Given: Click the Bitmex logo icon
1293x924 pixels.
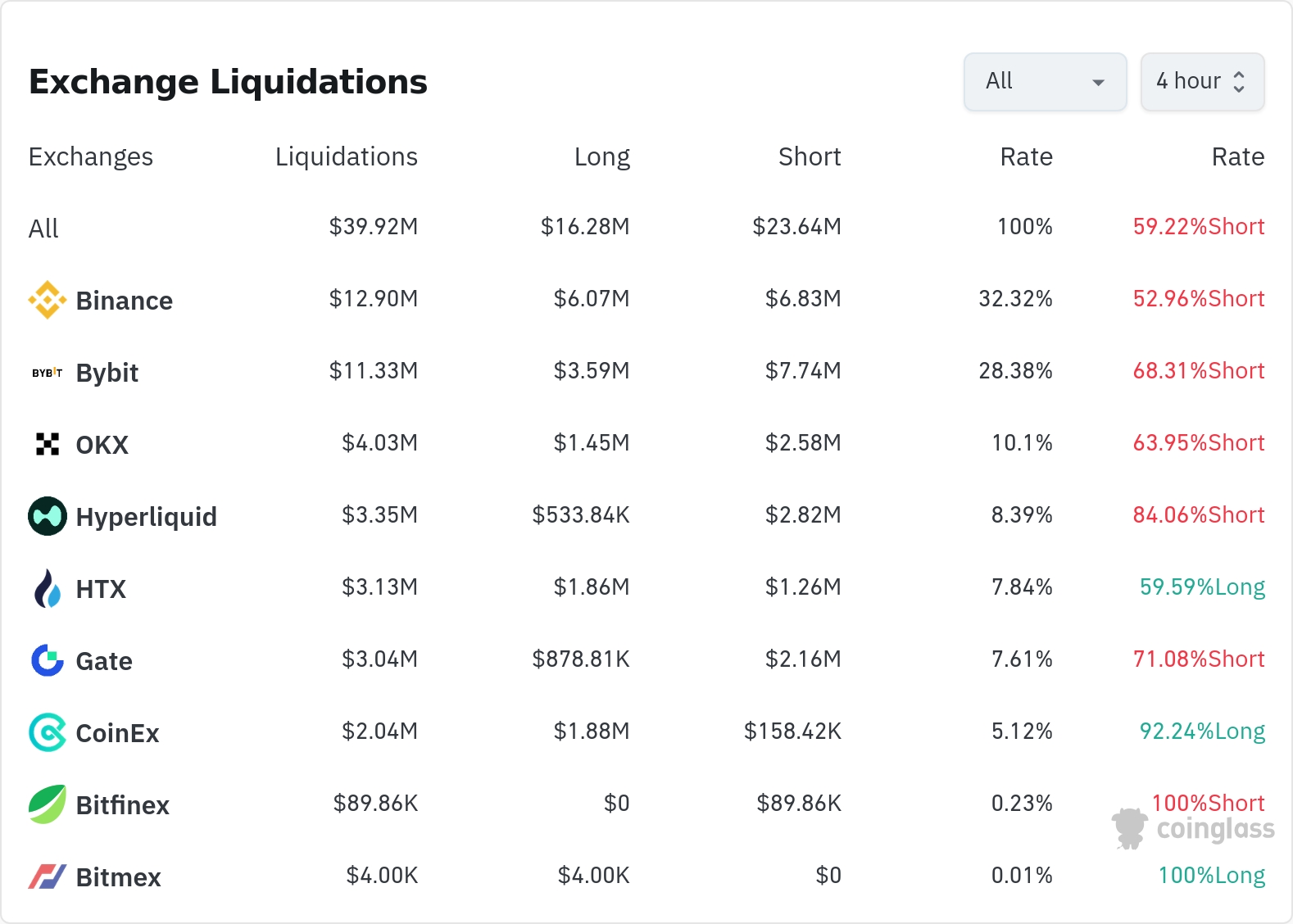Looking at the screenshot, I should pos(48,876).
